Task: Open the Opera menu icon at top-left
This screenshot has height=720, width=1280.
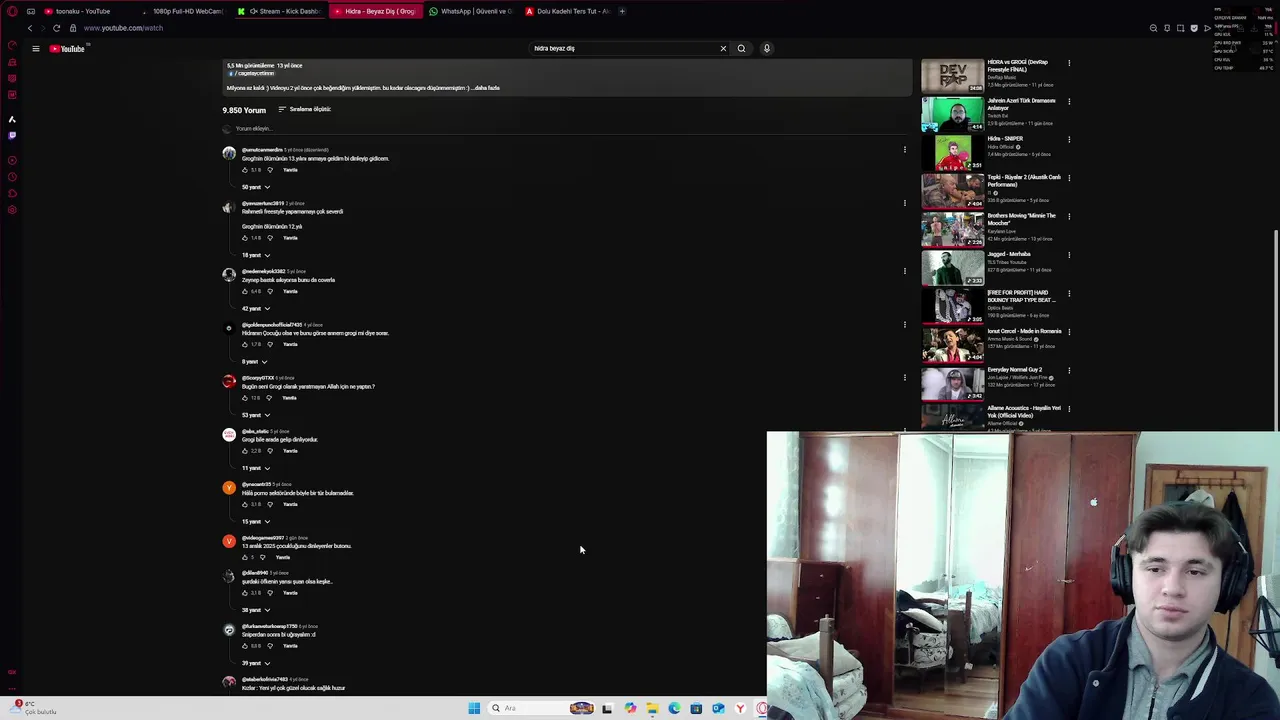Action: [12, 11]
